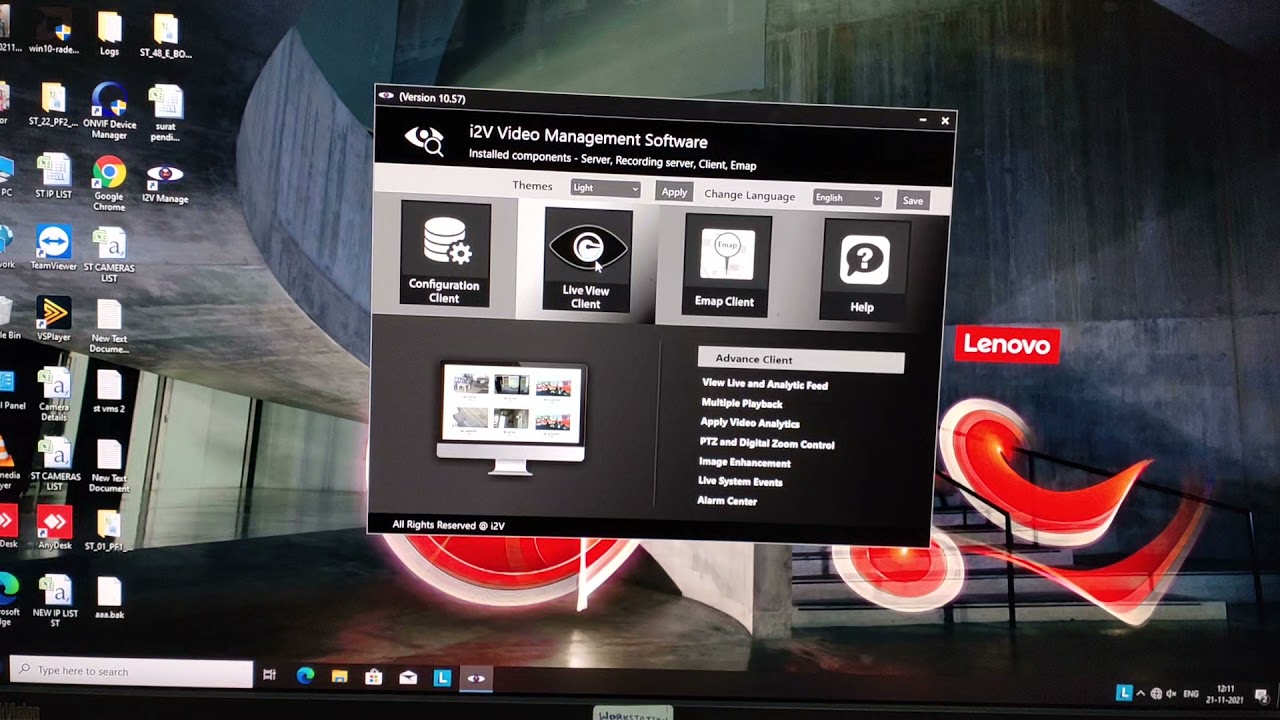The width and height of the screenshot is (1280, 720).
Task: Open the Help tile
Action: pos(865,270)
